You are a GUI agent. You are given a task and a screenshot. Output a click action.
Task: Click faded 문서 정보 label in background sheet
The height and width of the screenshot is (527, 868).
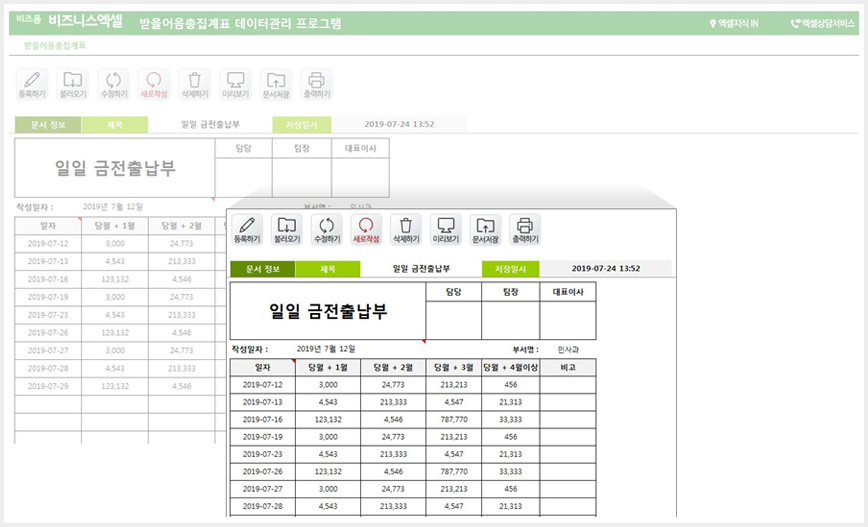pos(48,125)
